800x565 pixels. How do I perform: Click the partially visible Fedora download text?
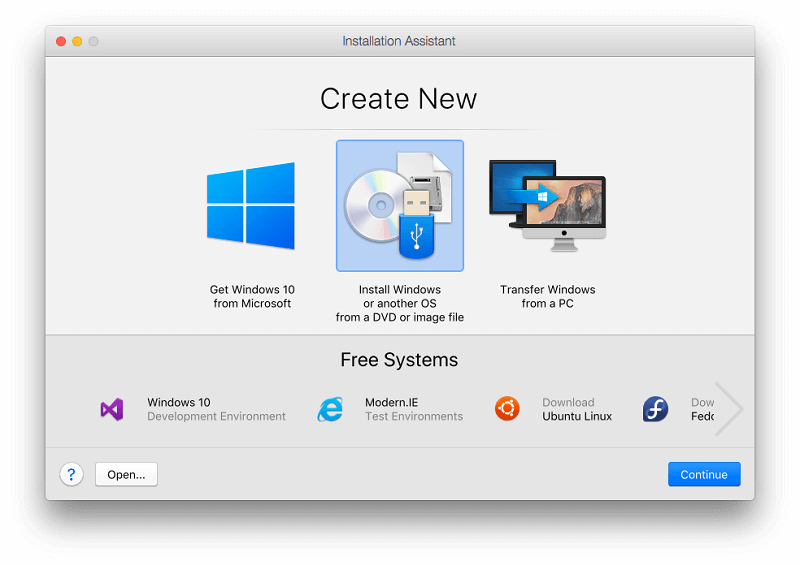(702, 409)
